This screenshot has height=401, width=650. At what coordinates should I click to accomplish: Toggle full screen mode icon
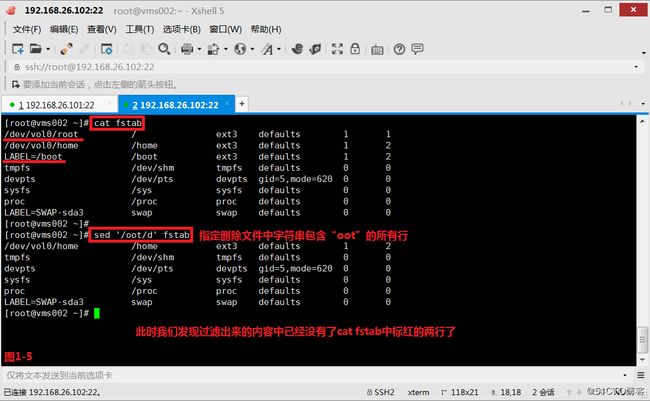337,49
